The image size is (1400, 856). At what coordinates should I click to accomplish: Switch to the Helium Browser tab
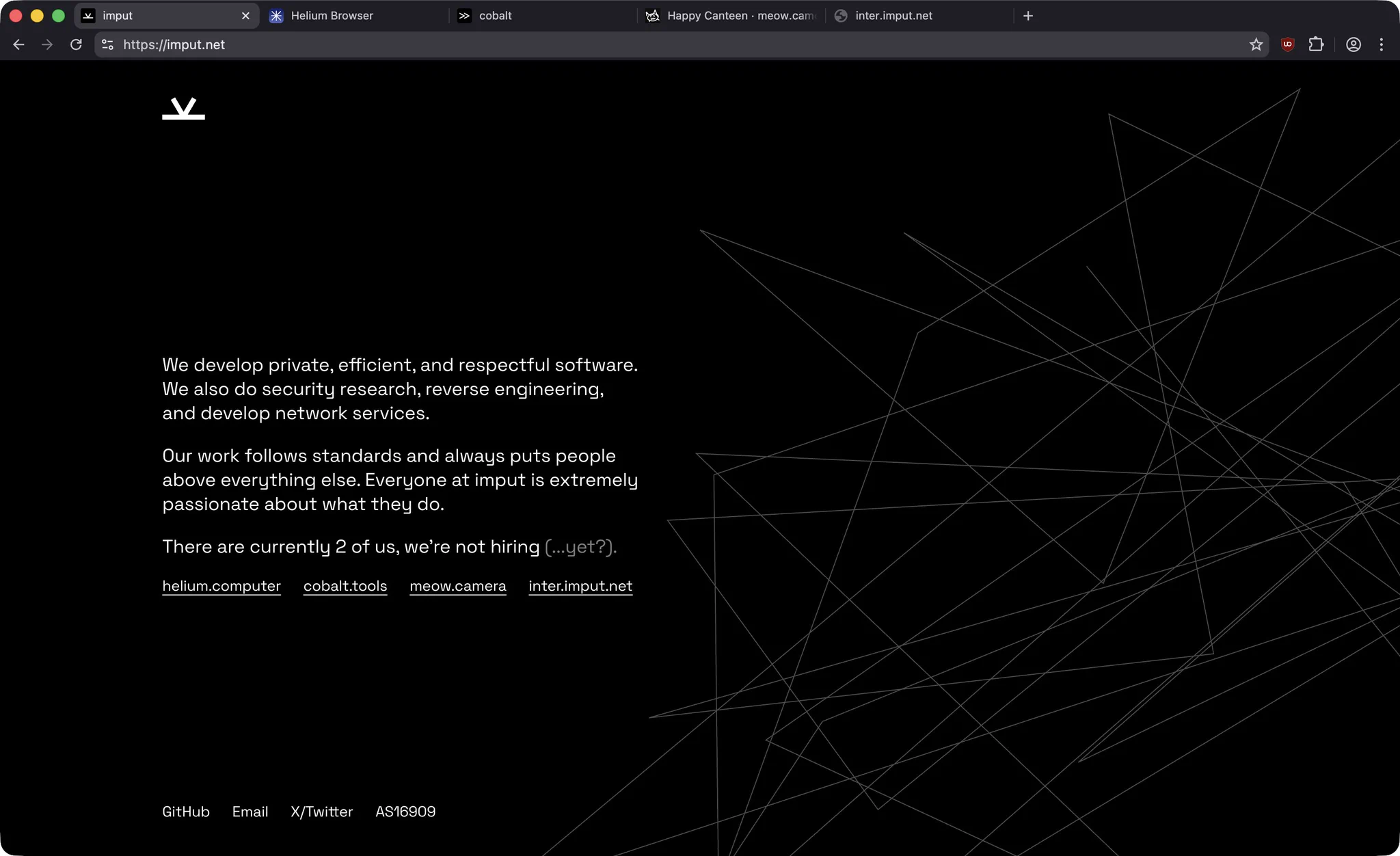click(x=354, y=16)
